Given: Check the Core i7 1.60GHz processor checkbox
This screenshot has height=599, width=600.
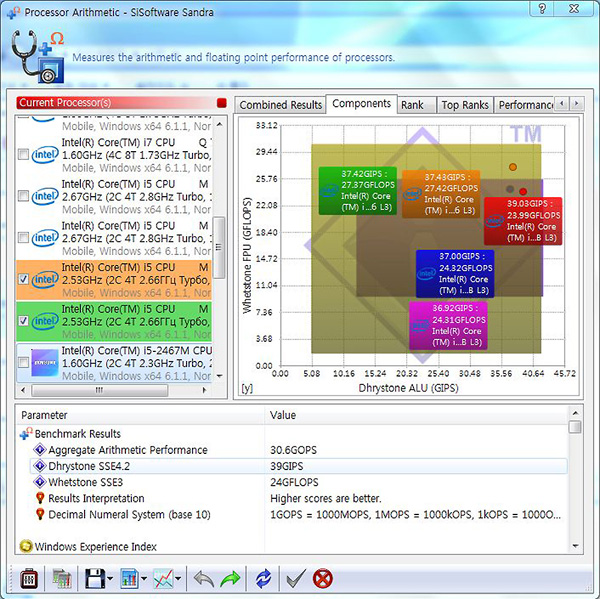Looking at the screenshot, I should pyautogui.click(x=23, y=154).
